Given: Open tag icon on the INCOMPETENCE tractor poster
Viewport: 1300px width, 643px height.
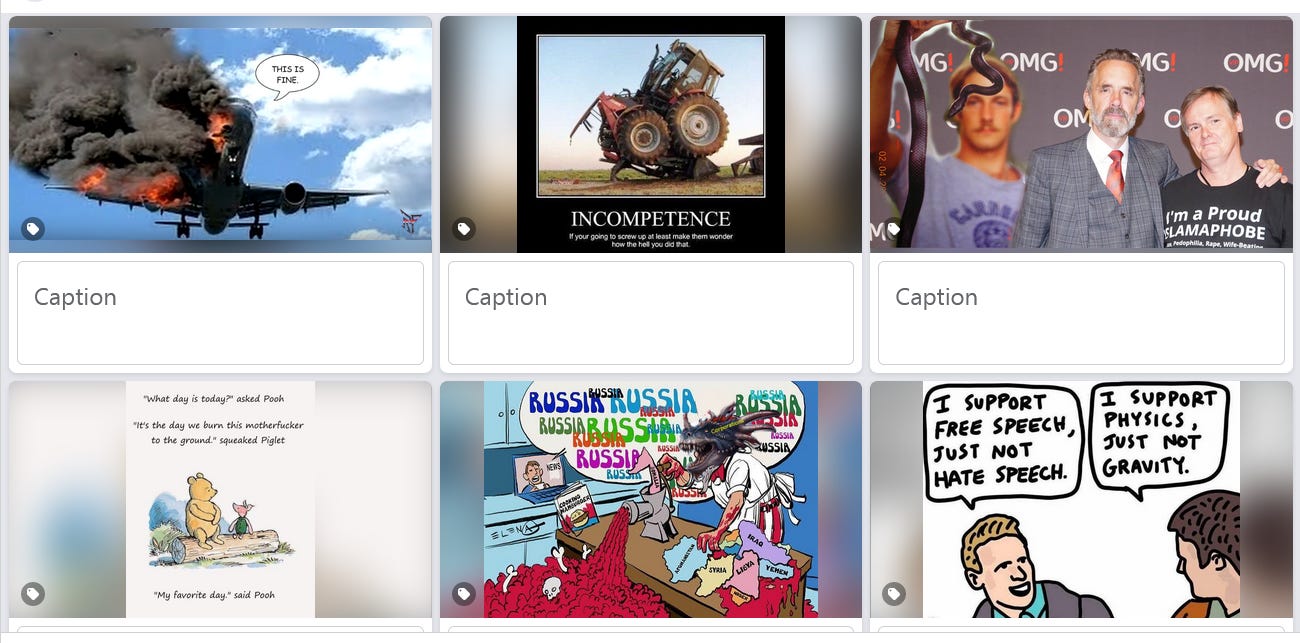Looking at the screenshot, I should 464,229.
